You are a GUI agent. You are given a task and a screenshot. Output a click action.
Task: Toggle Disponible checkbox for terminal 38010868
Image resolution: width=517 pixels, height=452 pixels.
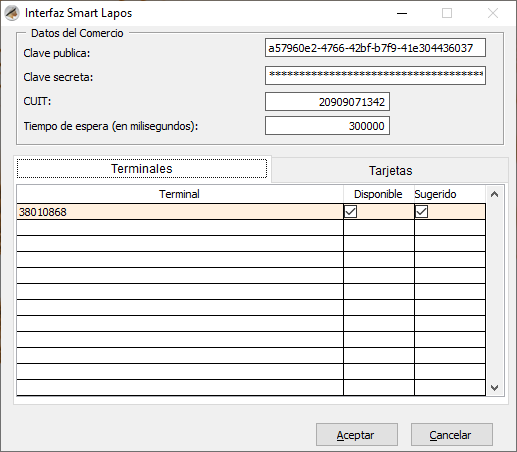pyautogui.click(x=351, y=211)
